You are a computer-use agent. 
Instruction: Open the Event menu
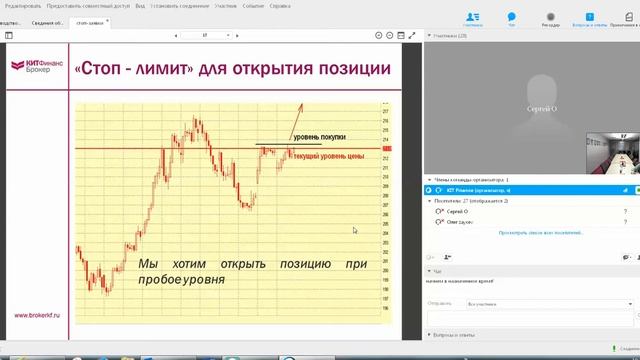pos(253,6)
